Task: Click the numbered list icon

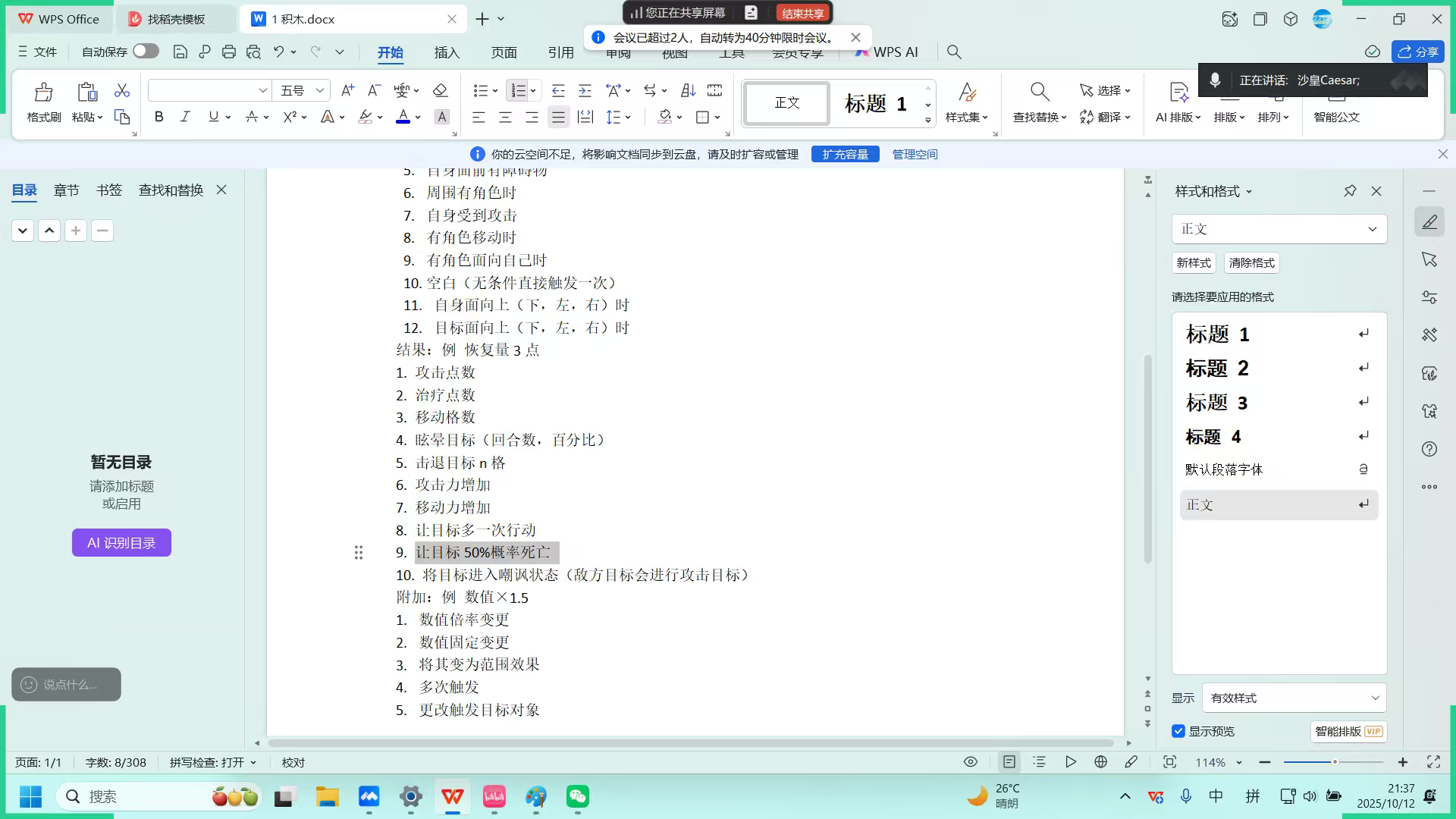Action: 519,91
